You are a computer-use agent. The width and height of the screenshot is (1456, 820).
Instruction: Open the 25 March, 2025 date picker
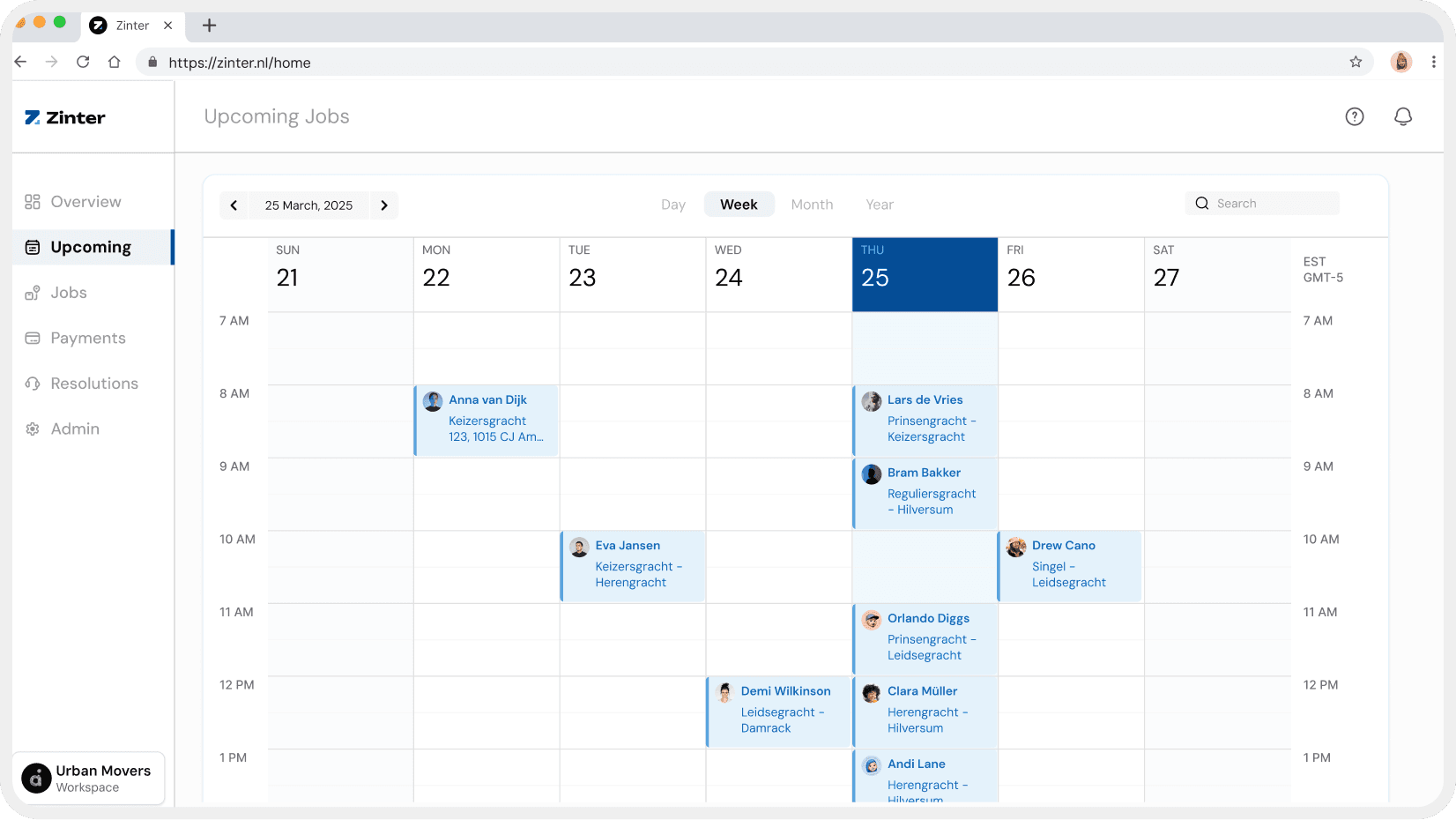pos(308,205)
